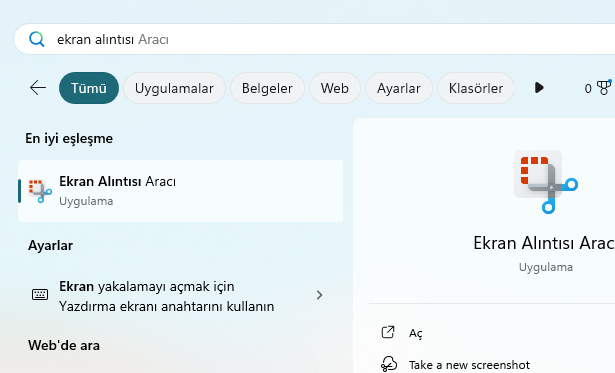Click the Take a new screenshot icon
The height and width of the screenshot is (373, 615).
click(x=389, y=364)
